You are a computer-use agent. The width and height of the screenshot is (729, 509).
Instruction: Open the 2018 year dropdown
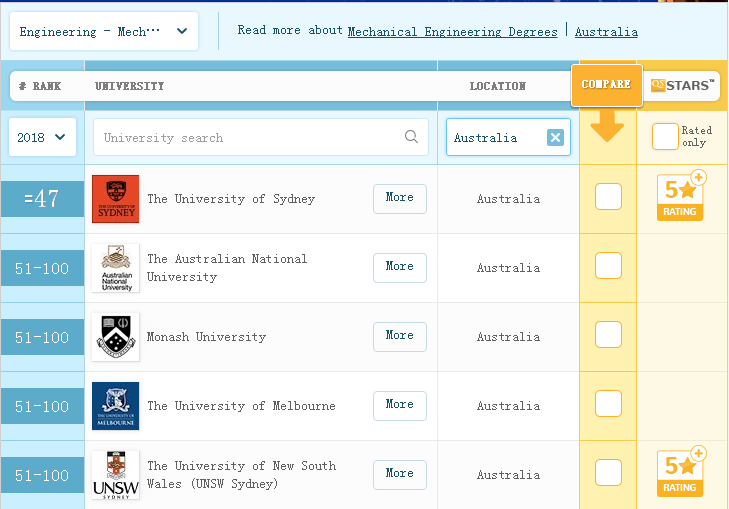42,137
